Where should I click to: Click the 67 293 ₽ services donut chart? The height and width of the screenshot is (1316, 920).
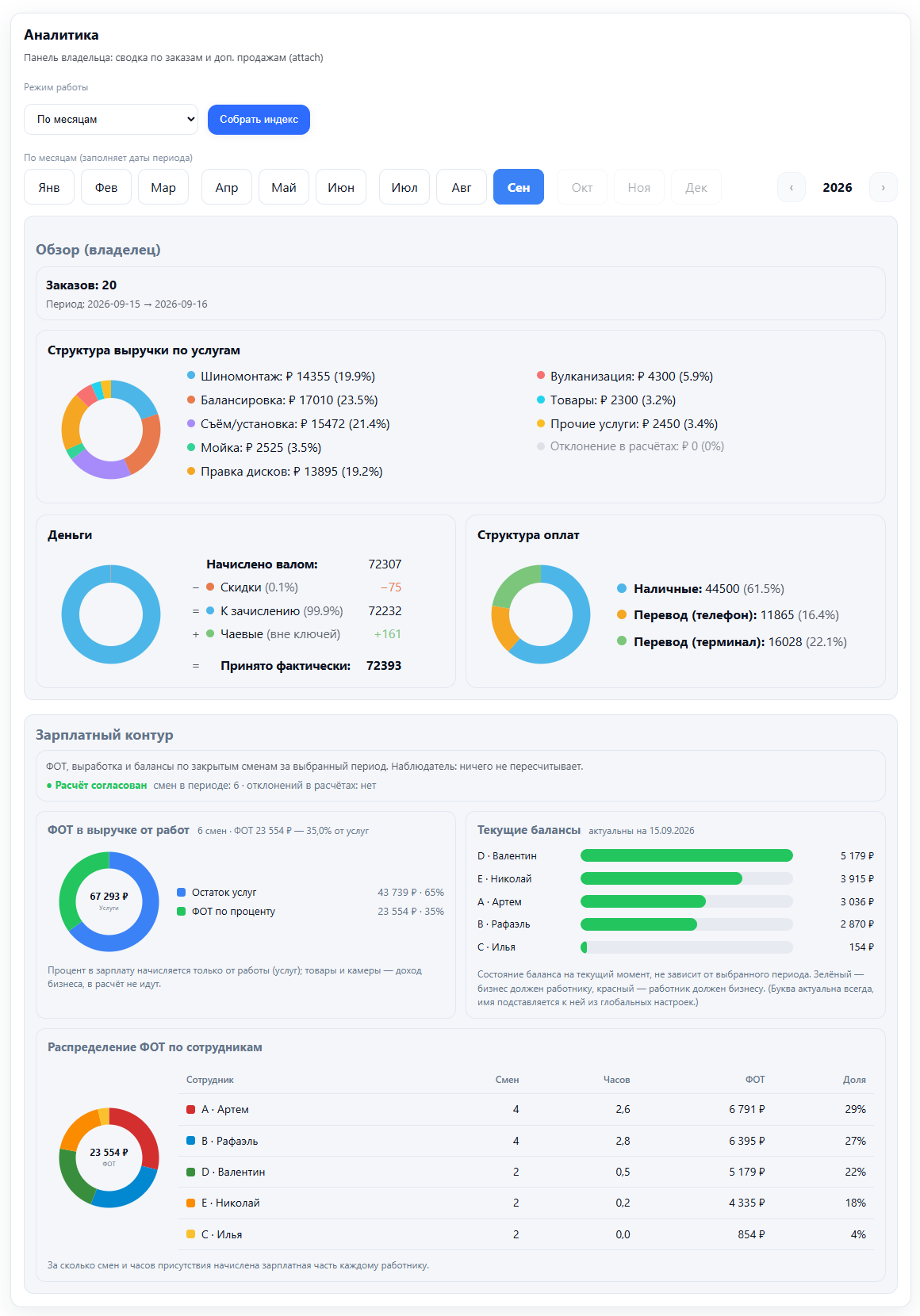coord(109,901)
